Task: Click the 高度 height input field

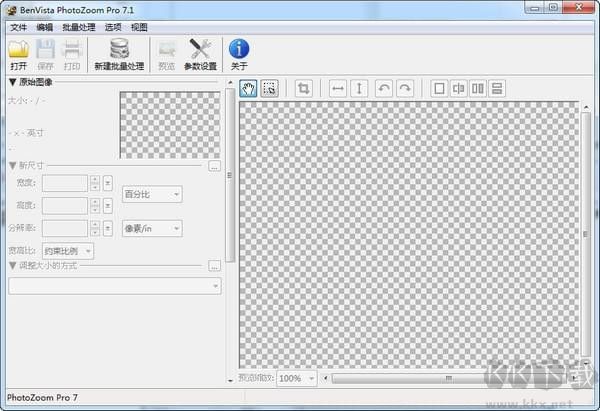Action: pyautogui.click(x=65, y=206)
